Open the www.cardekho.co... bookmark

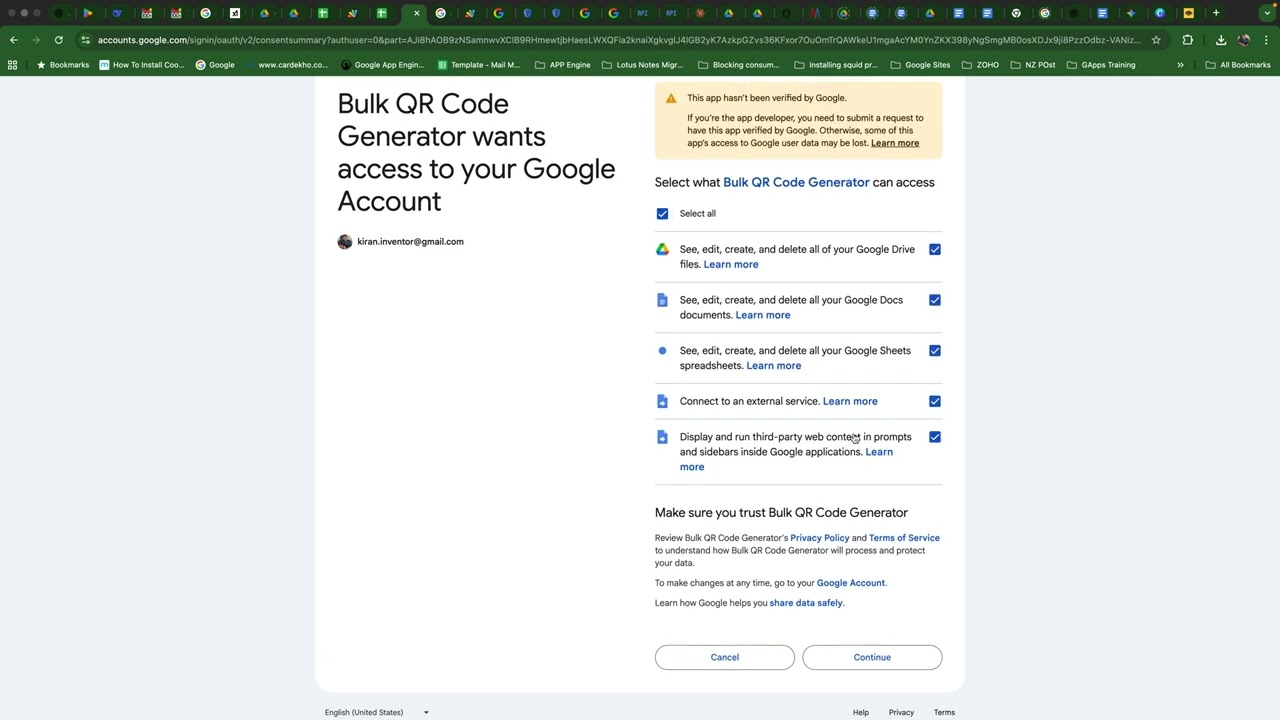[286, 65]
